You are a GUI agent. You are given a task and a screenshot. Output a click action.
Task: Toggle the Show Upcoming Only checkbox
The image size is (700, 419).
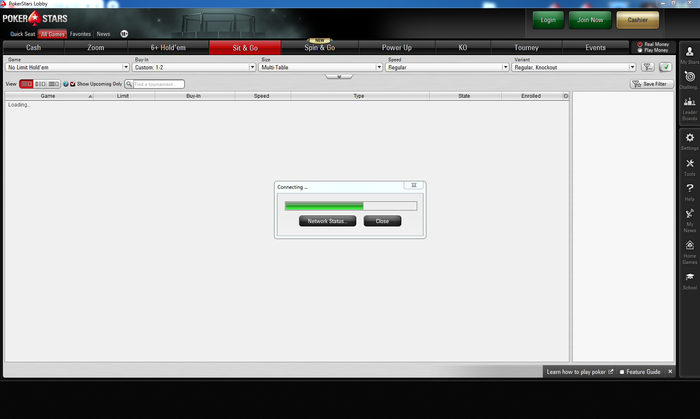[x=73, y=84]
